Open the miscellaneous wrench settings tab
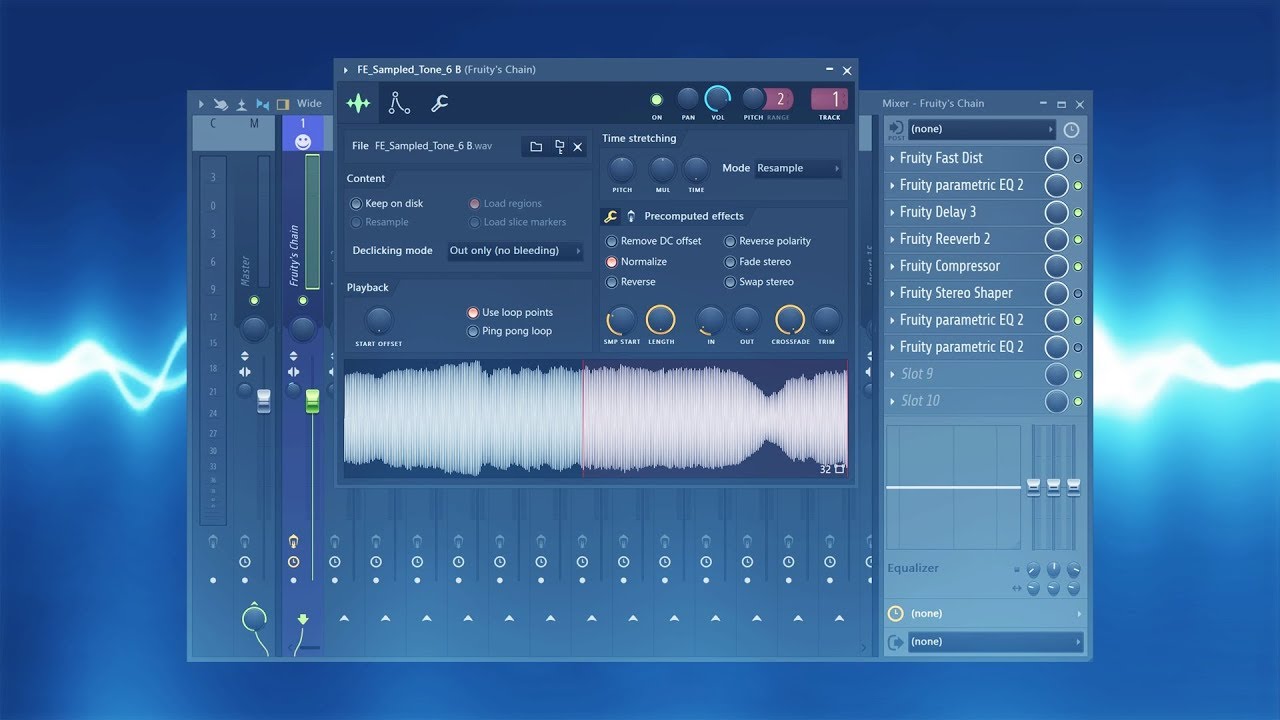This screenshot has width=1280, height=720. tap(439, 103)
